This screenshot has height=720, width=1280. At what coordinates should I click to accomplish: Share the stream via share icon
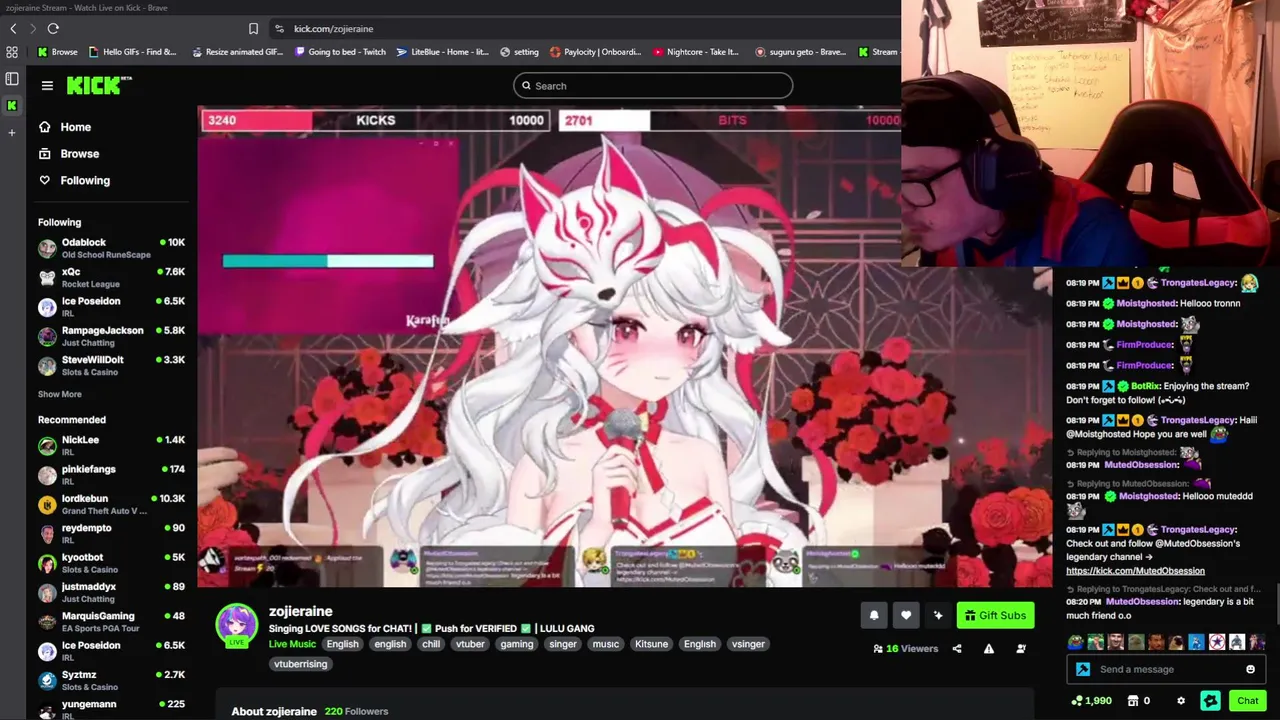click(957, 648)
